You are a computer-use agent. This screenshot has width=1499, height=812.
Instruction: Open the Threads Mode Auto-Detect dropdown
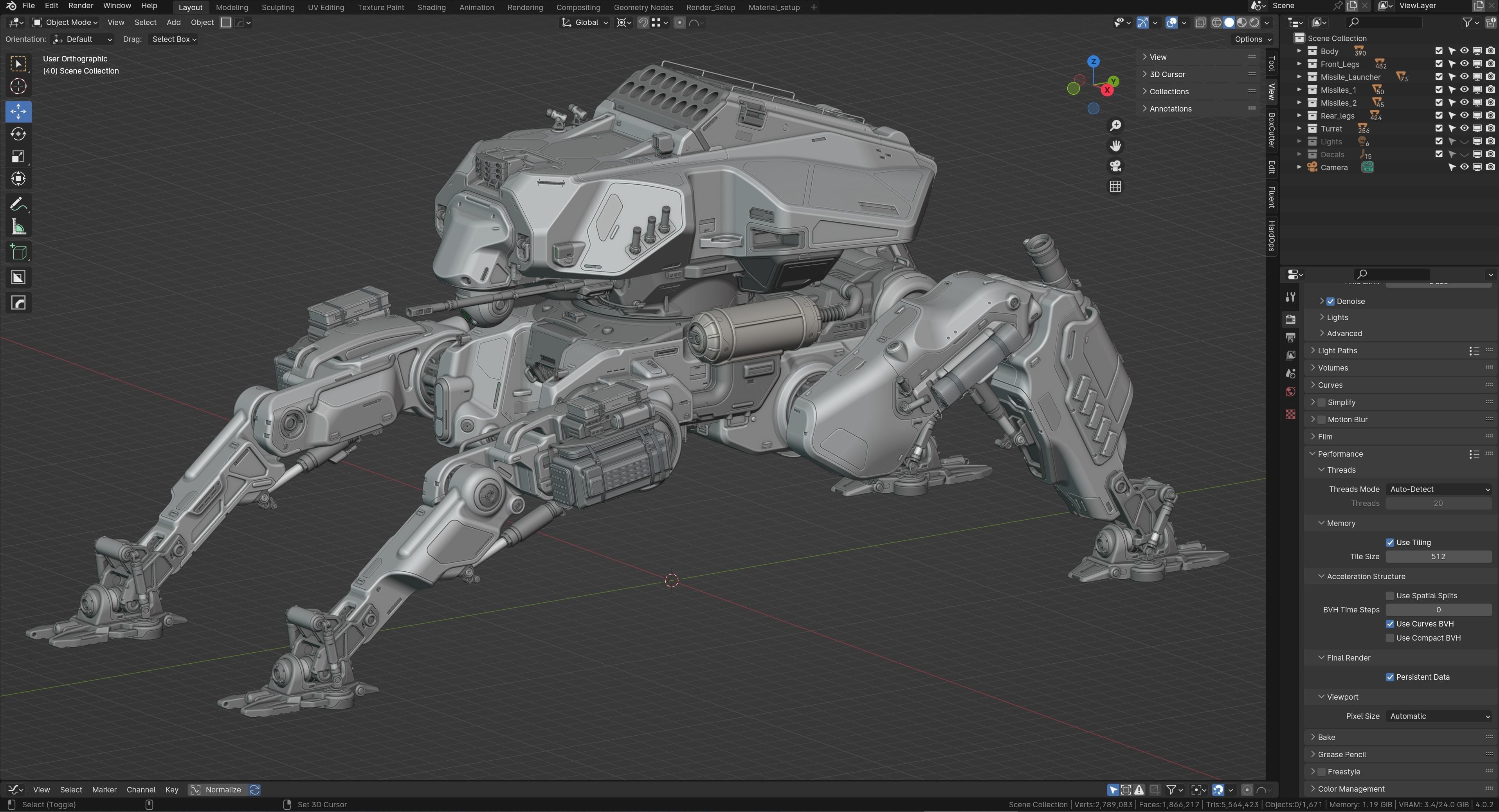[x=1438, y=489]
